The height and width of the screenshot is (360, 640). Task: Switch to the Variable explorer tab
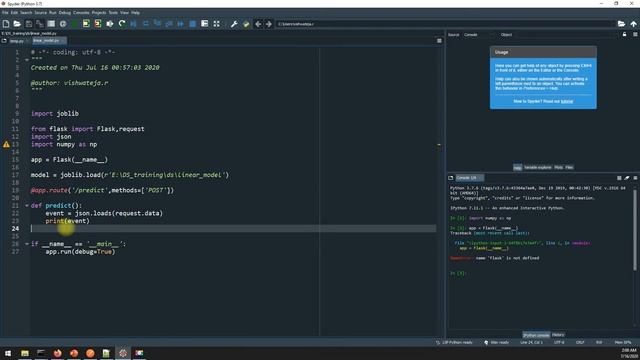[537, 167]
